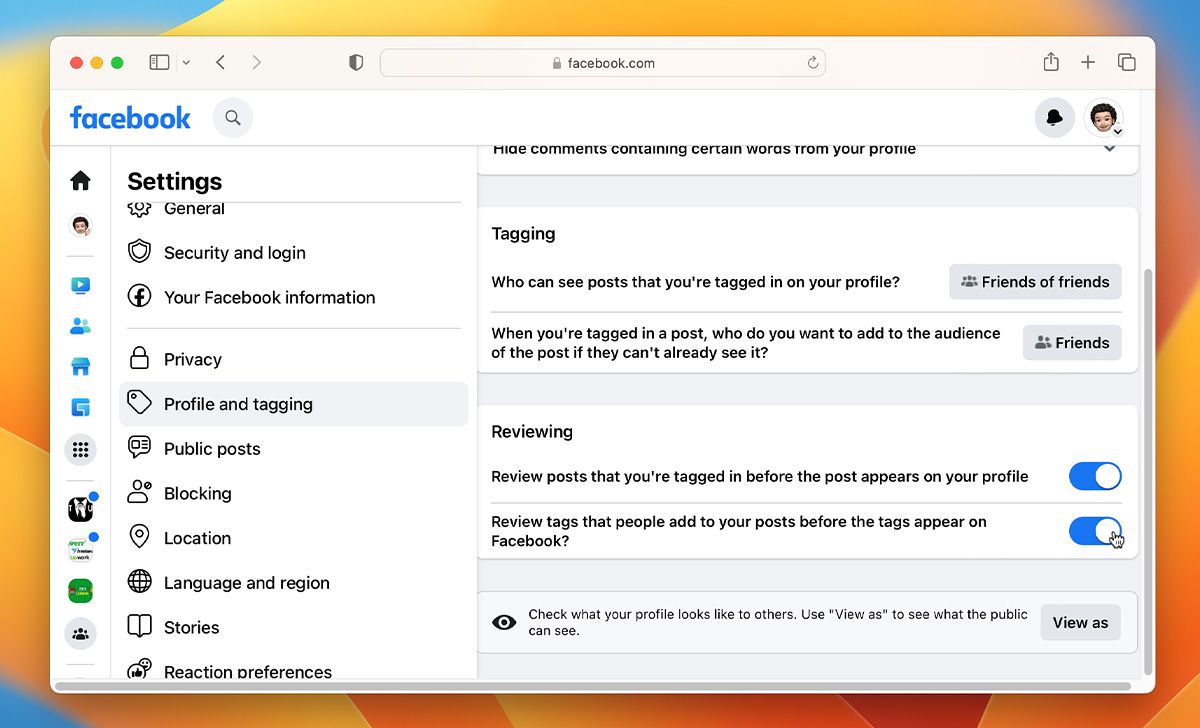Click the Tagging section heading
Screen dimensions: 1200x728
coord(523,234)
